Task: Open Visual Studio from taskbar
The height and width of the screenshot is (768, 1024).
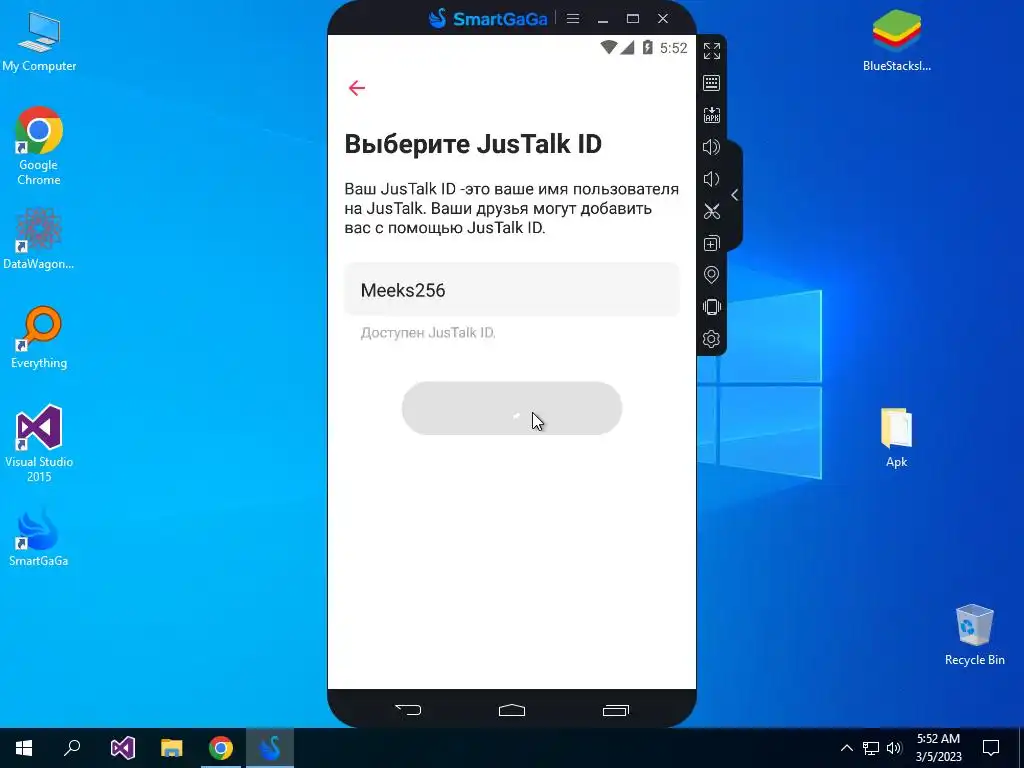Action: [x=122, y=748]
